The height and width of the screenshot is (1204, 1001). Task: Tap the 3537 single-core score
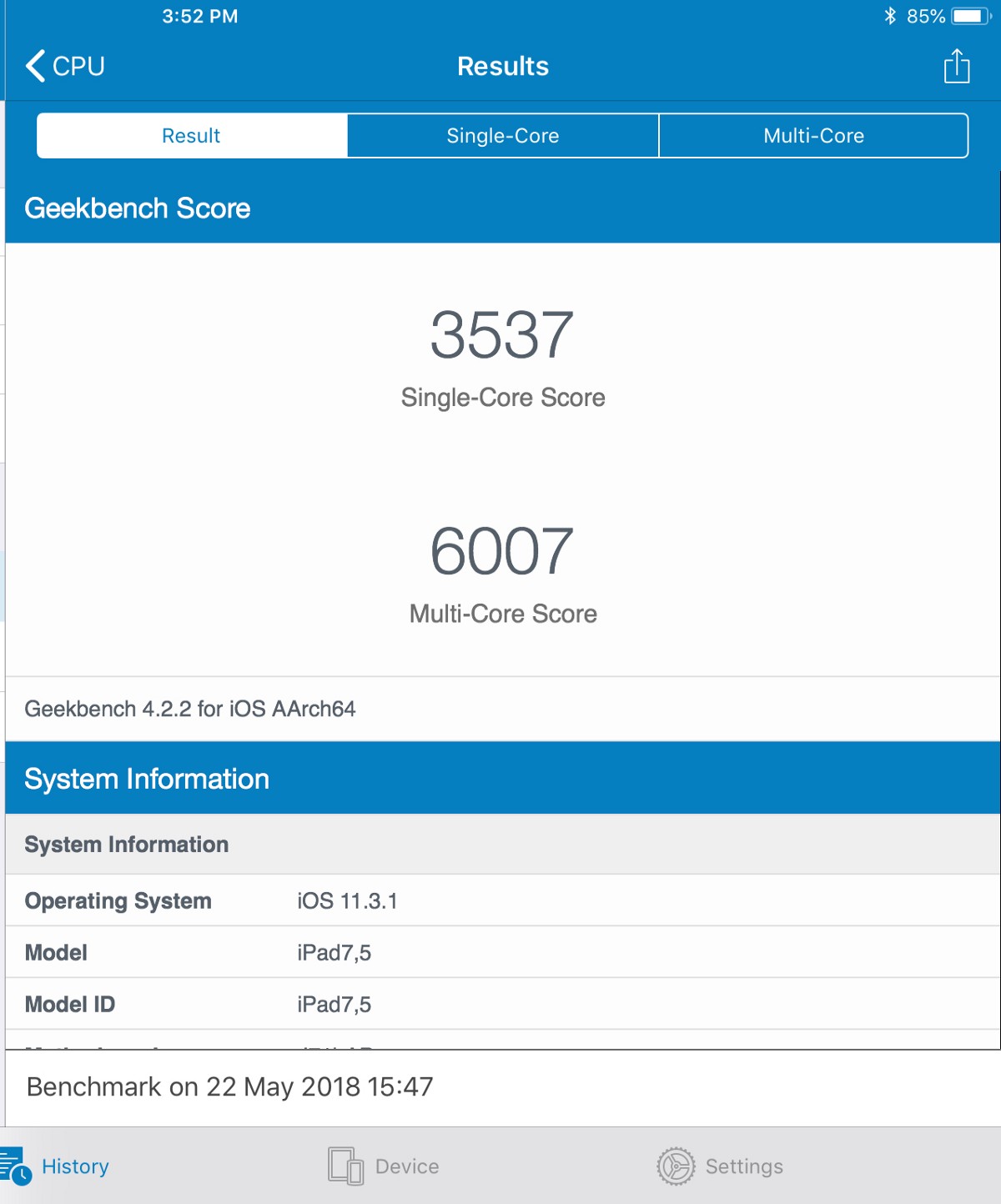(x=502, y=334)
